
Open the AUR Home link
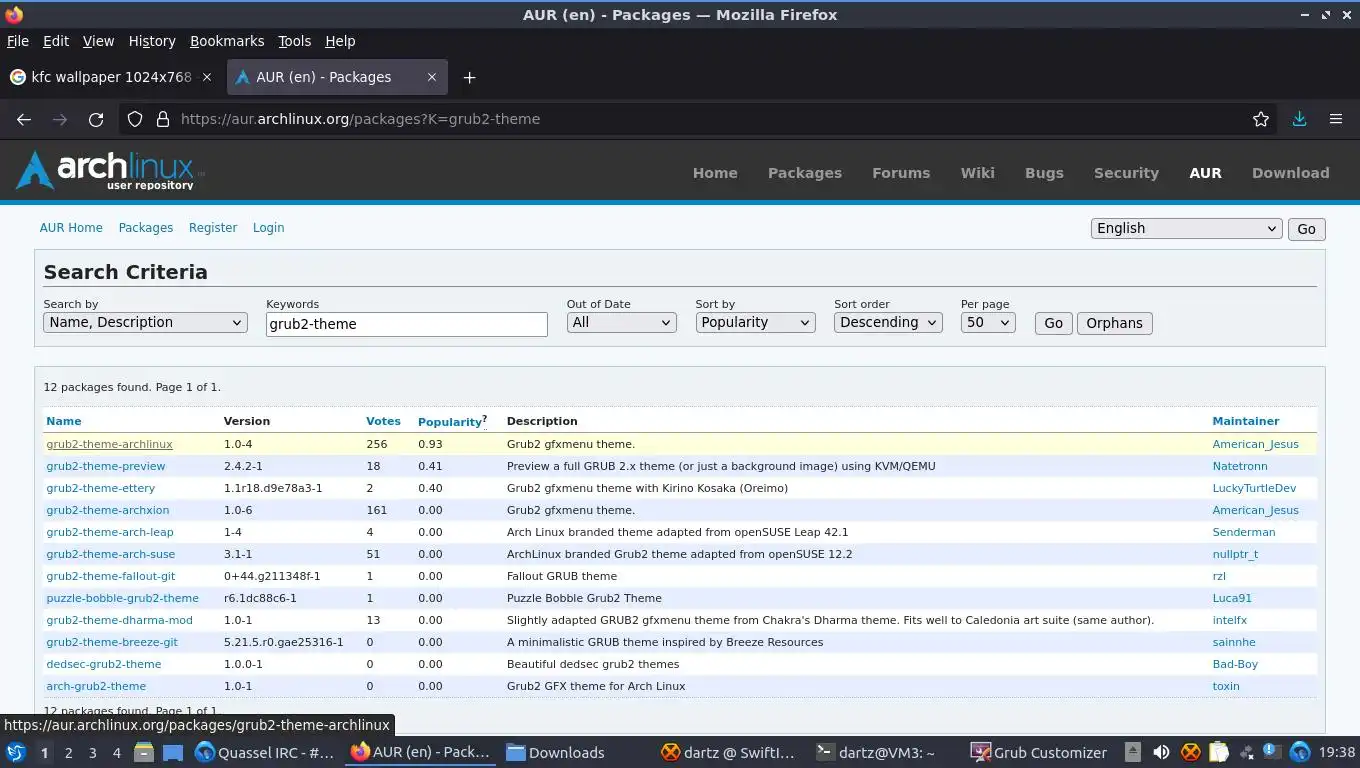coord(71,228)
